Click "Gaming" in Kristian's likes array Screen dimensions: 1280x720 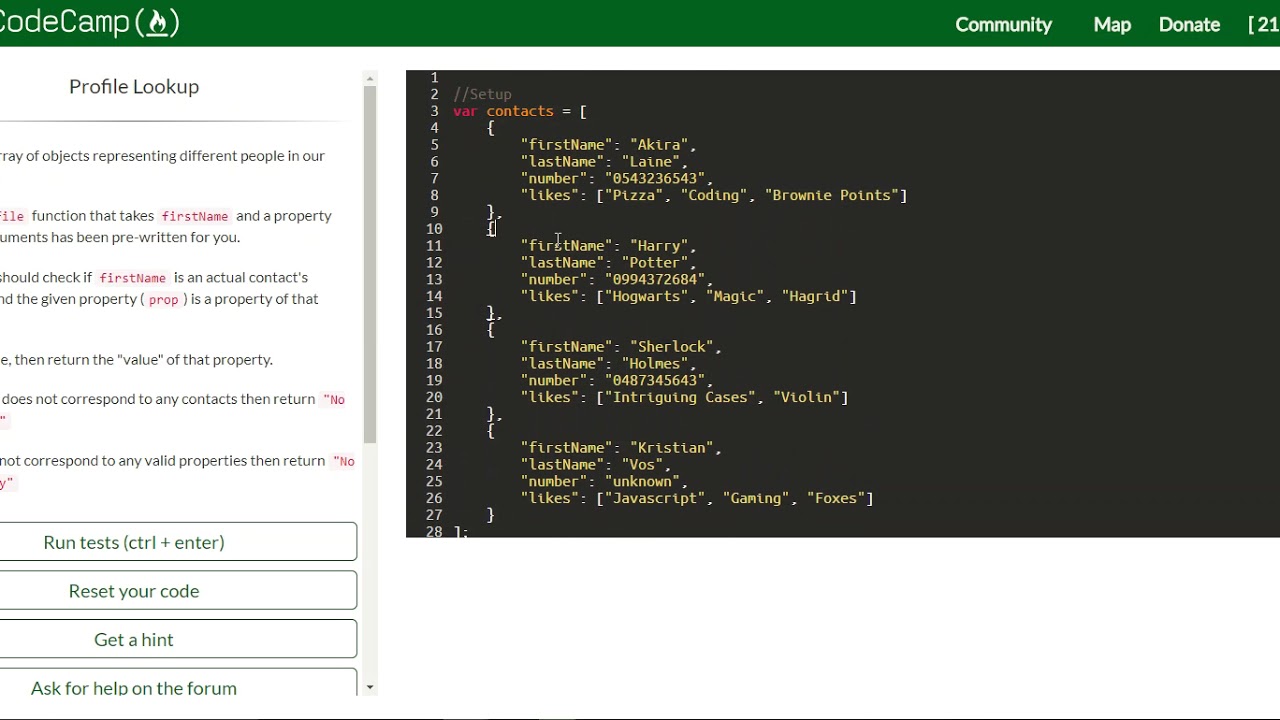coord(756,498)
